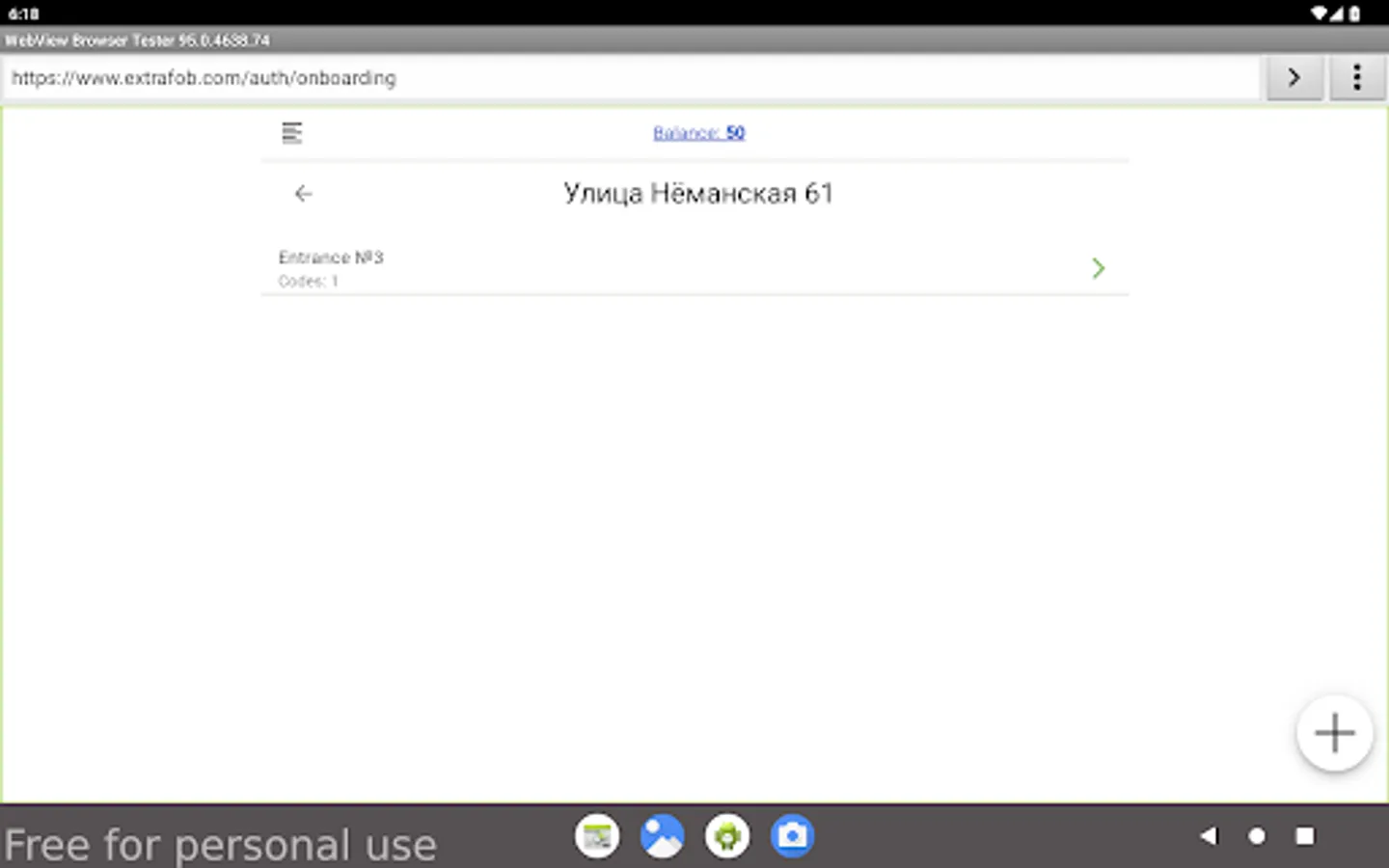Image resolution: width=1389 pixels, height=868 pixels.
Task: Go back using the left arrow icon
Action: (303, 194)
